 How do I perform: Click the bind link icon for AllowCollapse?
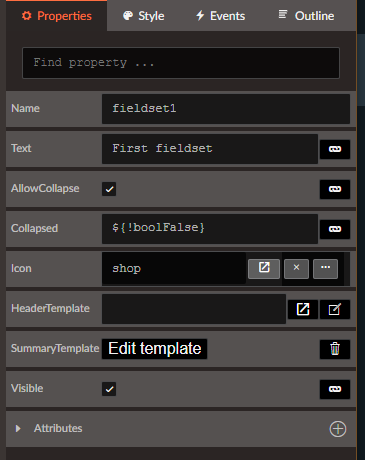335,189
